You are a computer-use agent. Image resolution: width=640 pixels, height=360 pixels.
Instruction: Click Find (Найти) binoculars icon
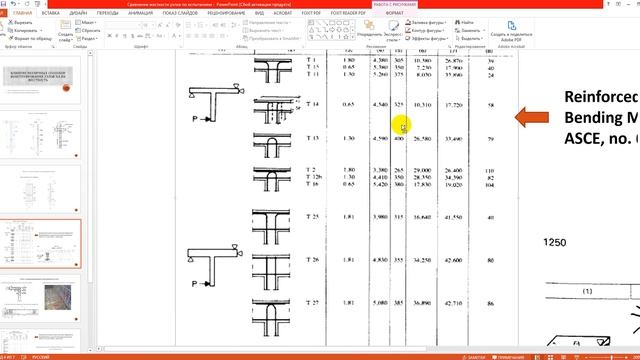tap(458, 22)
